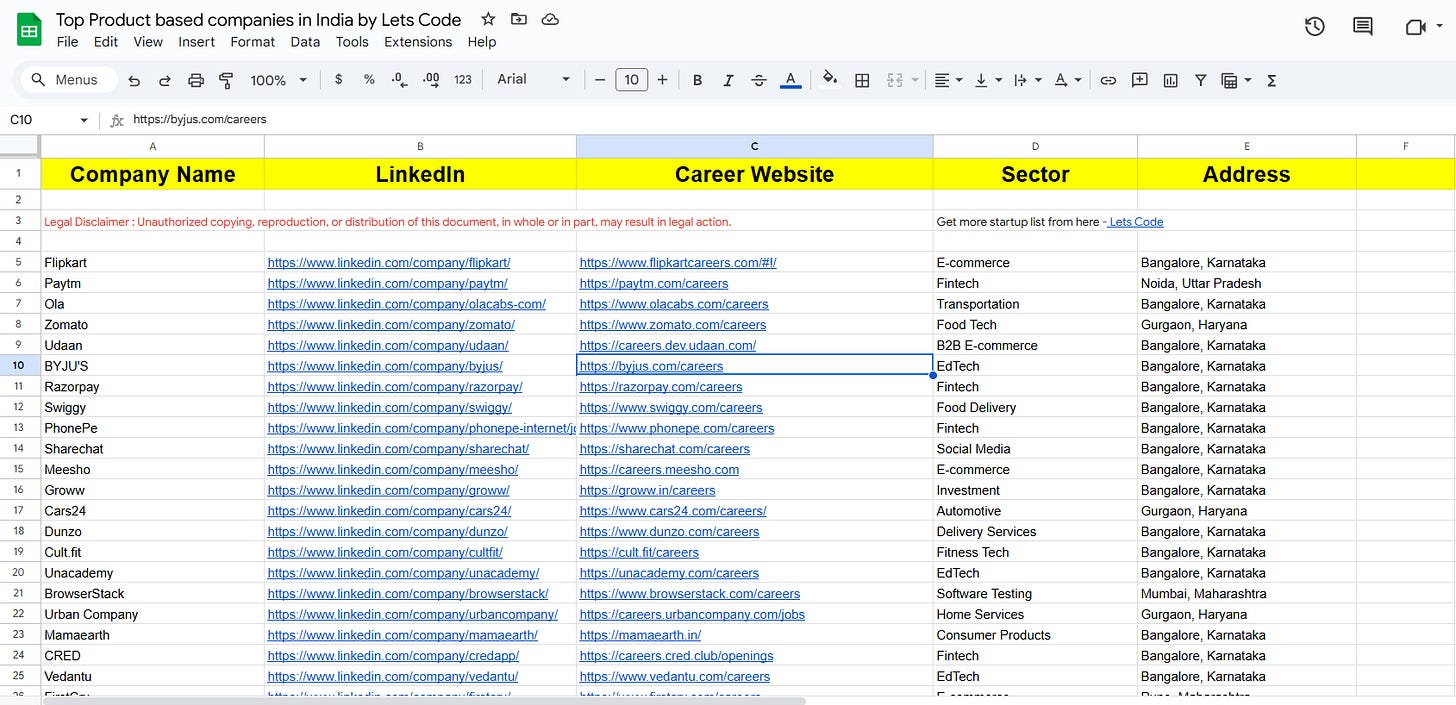Click the font size field showing 10
This screenshot has height=705, width=1456.
(x=632, y=80)
